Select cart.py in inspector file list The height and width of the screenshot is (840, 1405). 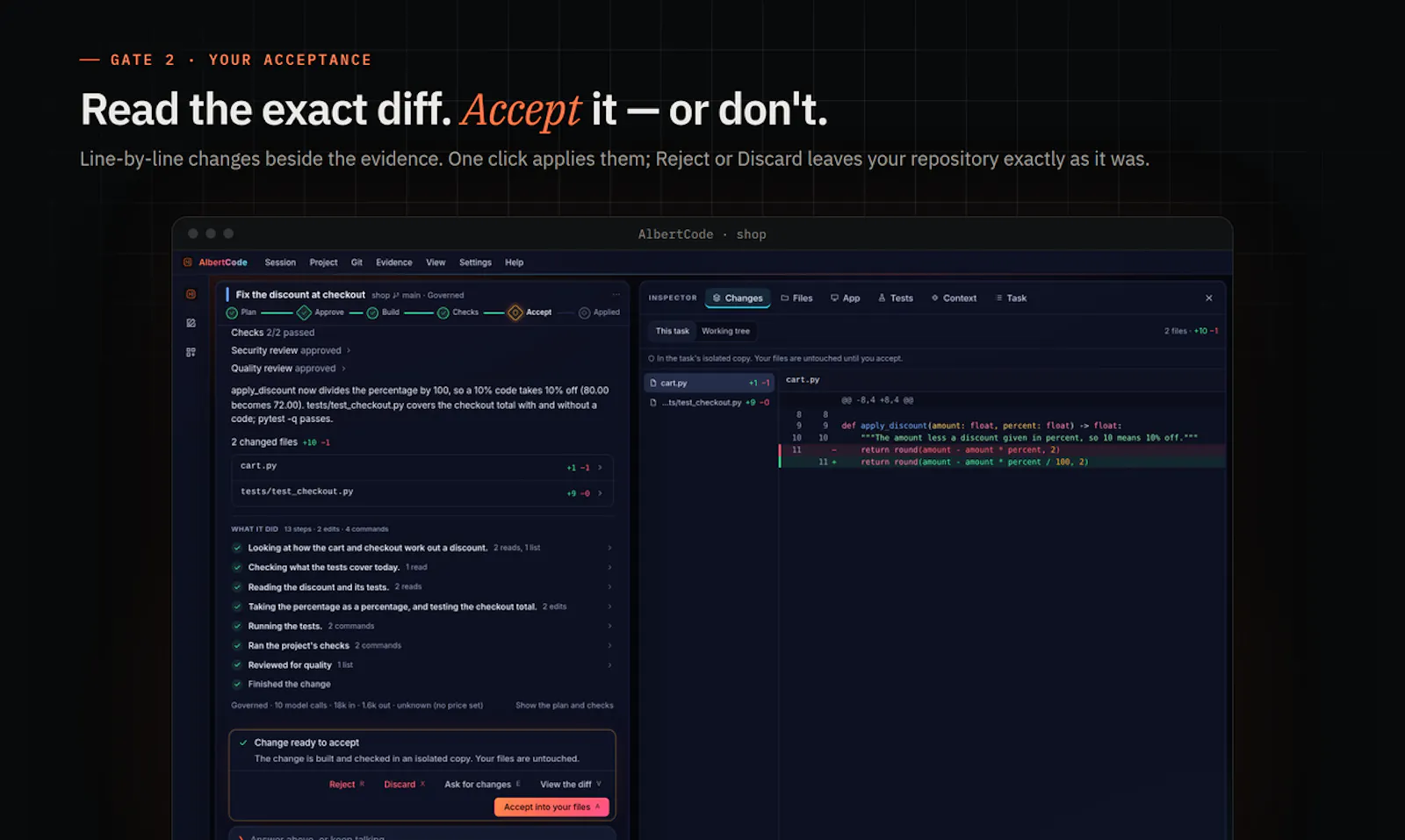[x=710, y=383]
